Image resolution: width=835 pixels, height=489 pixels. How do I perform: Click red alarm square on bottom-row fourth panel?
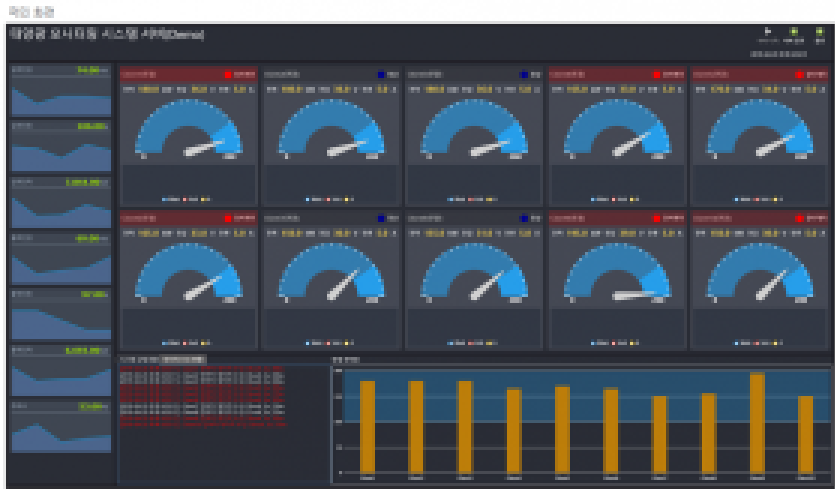[x=657, y=218]
